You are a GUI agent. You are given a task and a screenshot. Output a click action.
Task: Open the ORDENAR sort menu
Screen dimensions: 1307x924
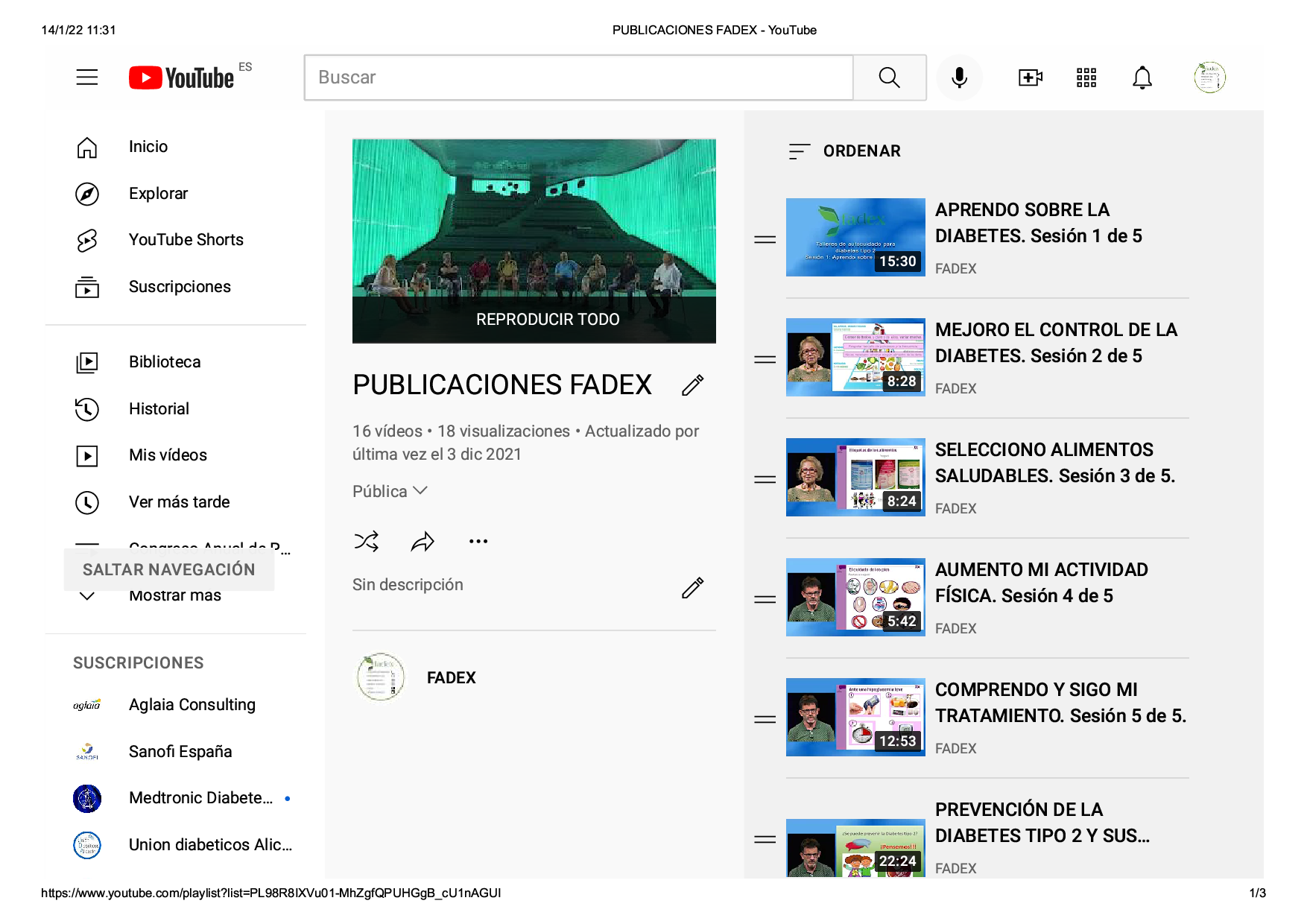click(844, 151)
